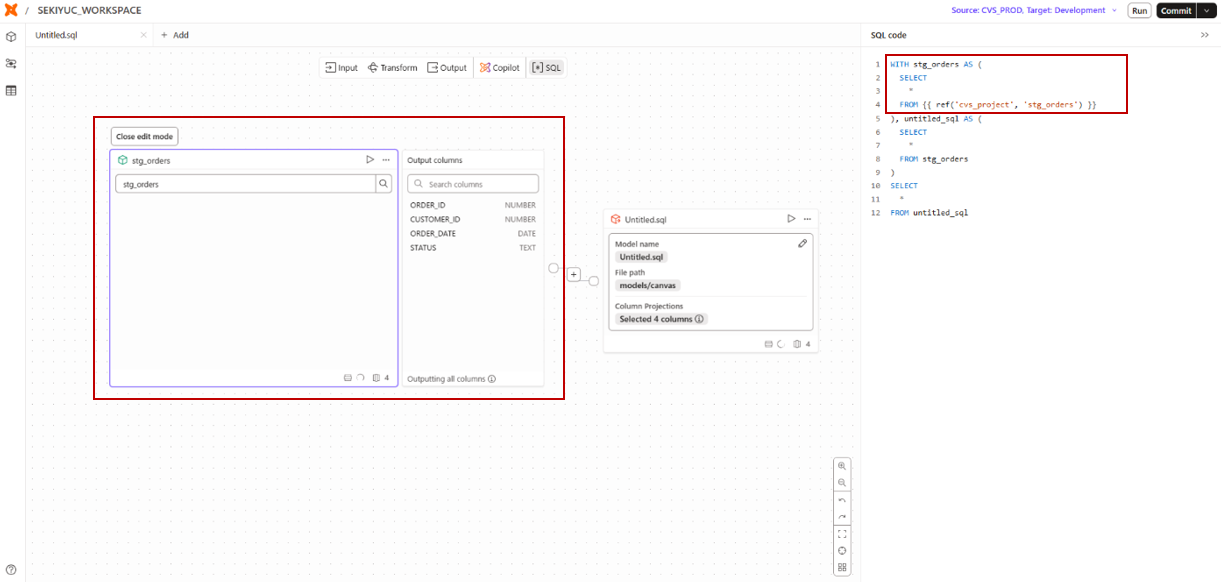Click the Untitled.sql model name chip
This screenshot has width=1221, height=582.
(641, 257)
